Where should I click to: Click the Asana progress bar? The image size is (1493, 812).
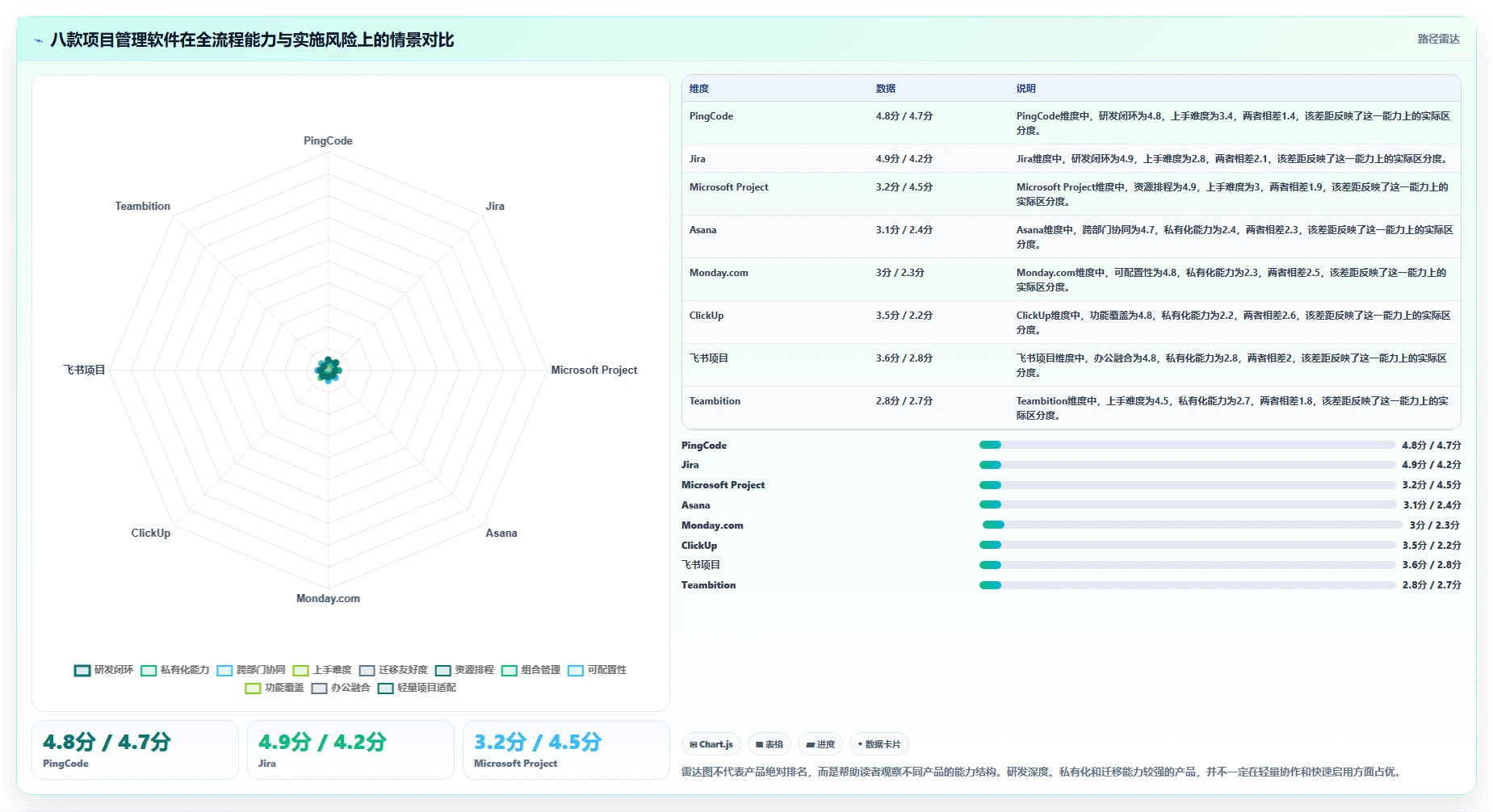click(x=1187, y=504)
